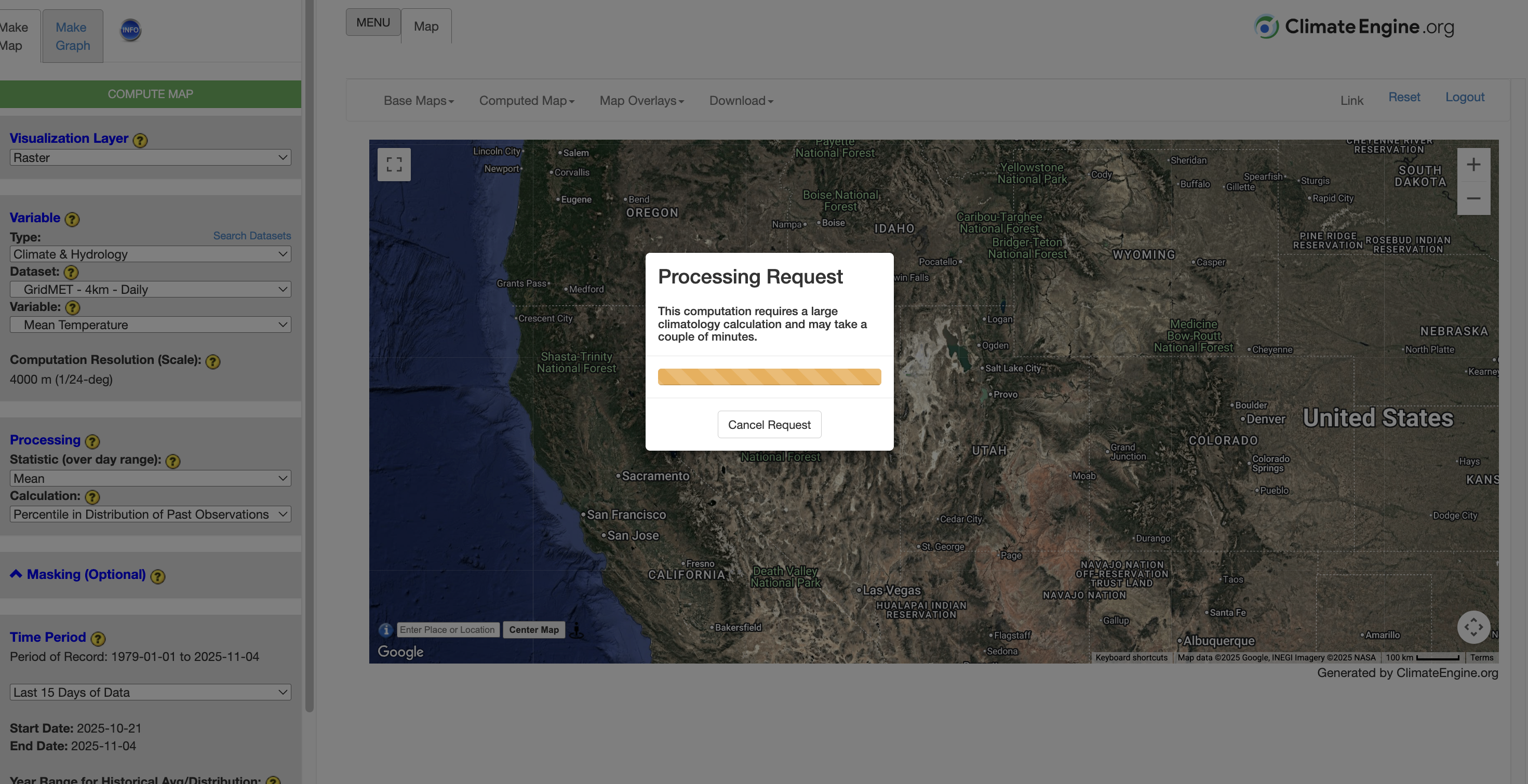Open the Visualization Layer help question mark

click(140, 141)
